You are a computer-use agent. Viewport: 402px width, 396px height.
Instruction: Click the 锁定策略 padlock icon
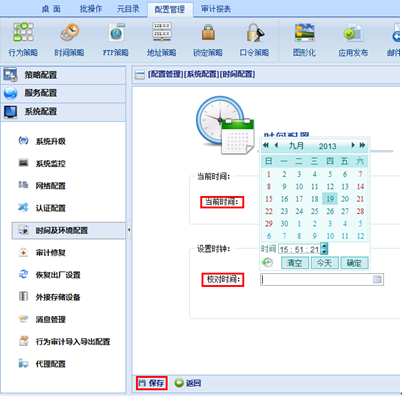[x=208, y=32]
